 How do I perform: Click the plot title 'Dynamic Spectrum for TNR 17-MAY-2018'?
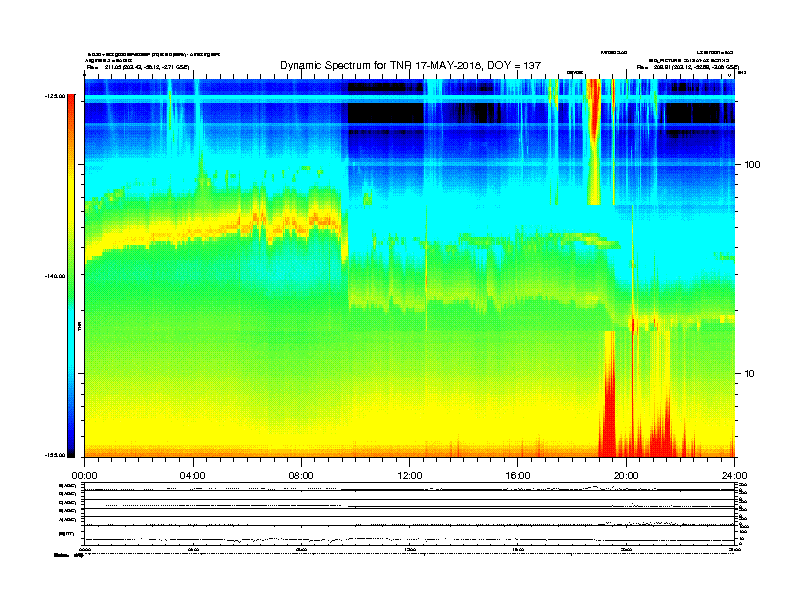pyautogui.click(x=410, y=65)
